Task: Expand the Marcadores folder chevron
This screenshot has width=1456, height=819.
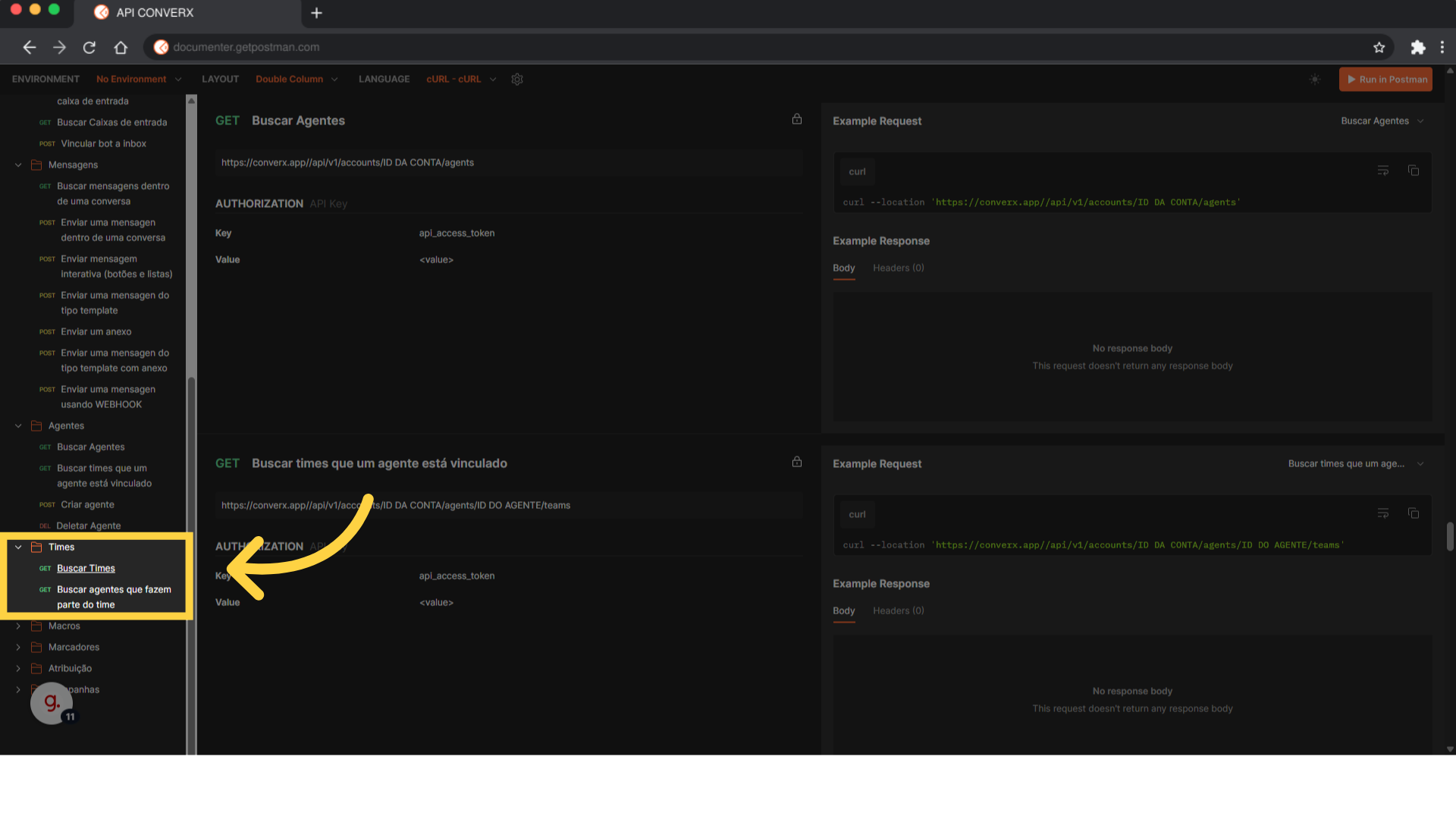Action: coord(18,647)
